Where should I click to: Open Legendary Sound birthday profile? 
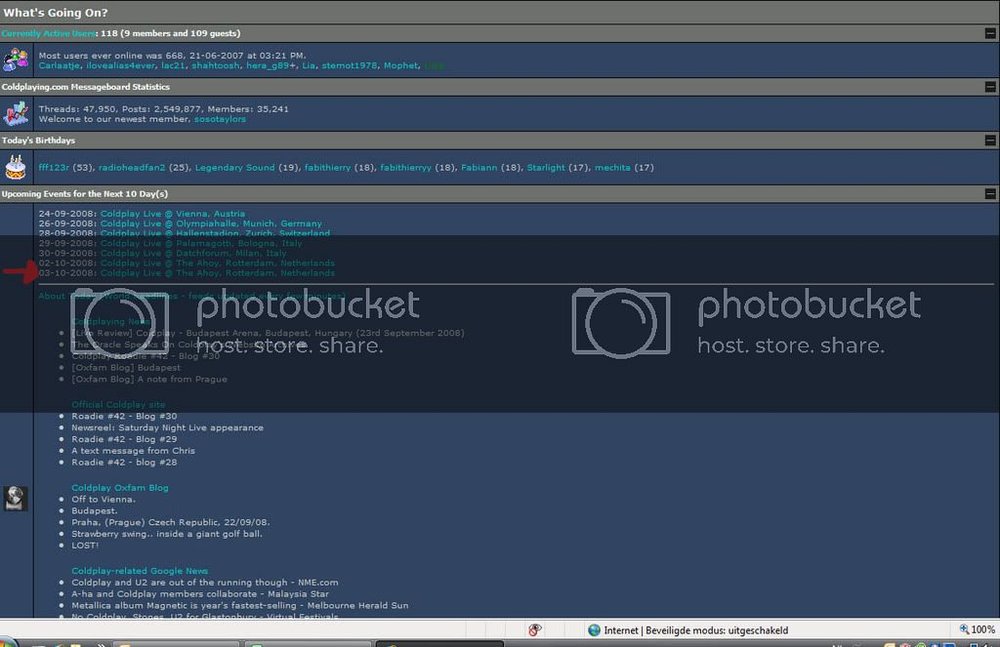[235, 168]
